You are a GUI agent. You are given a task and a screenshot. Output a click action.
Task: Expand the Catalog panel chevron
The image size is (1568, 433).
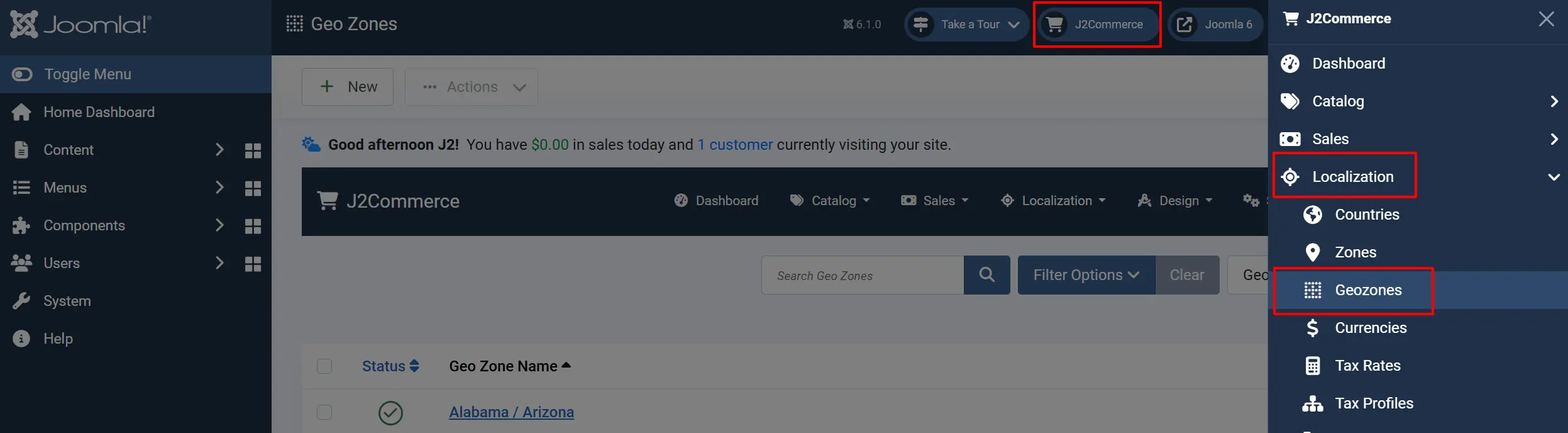coord(1554,101)
